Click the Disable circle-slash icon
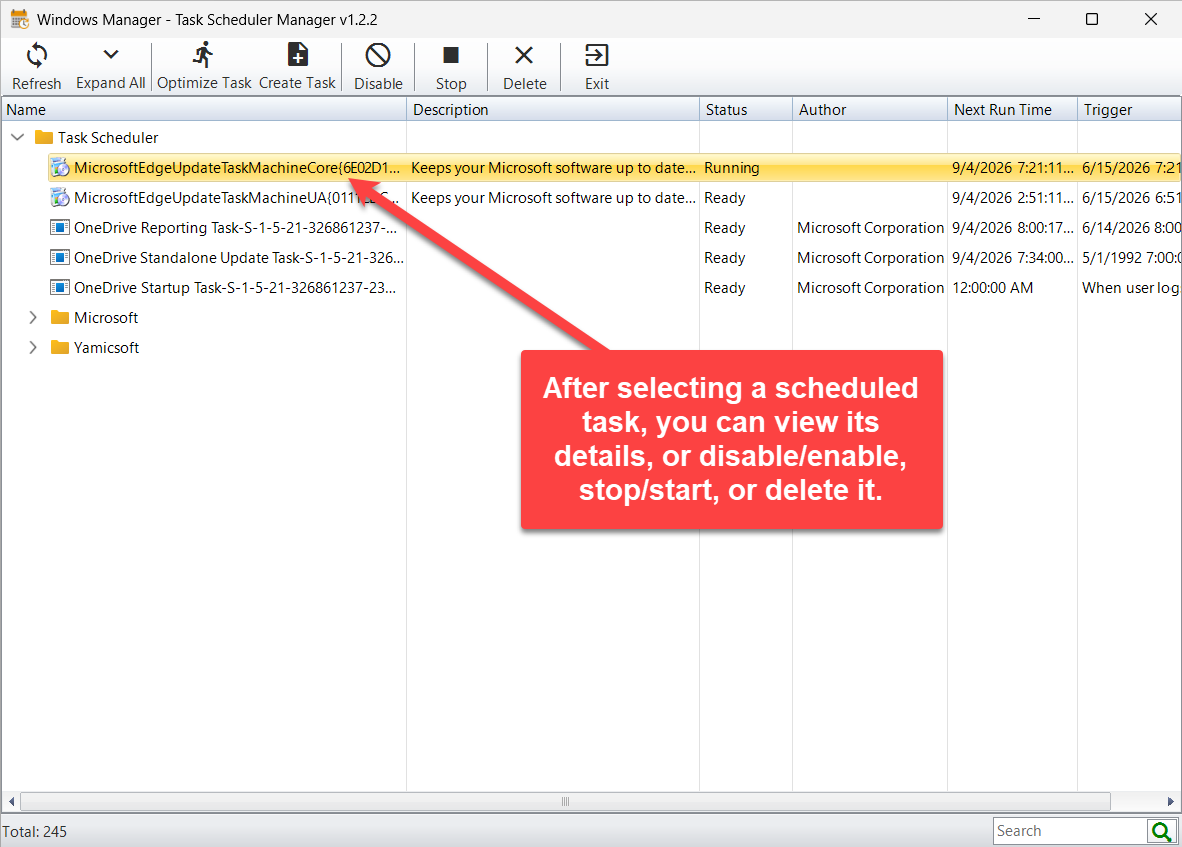The image size is (1182, 847). click(378, 55)
